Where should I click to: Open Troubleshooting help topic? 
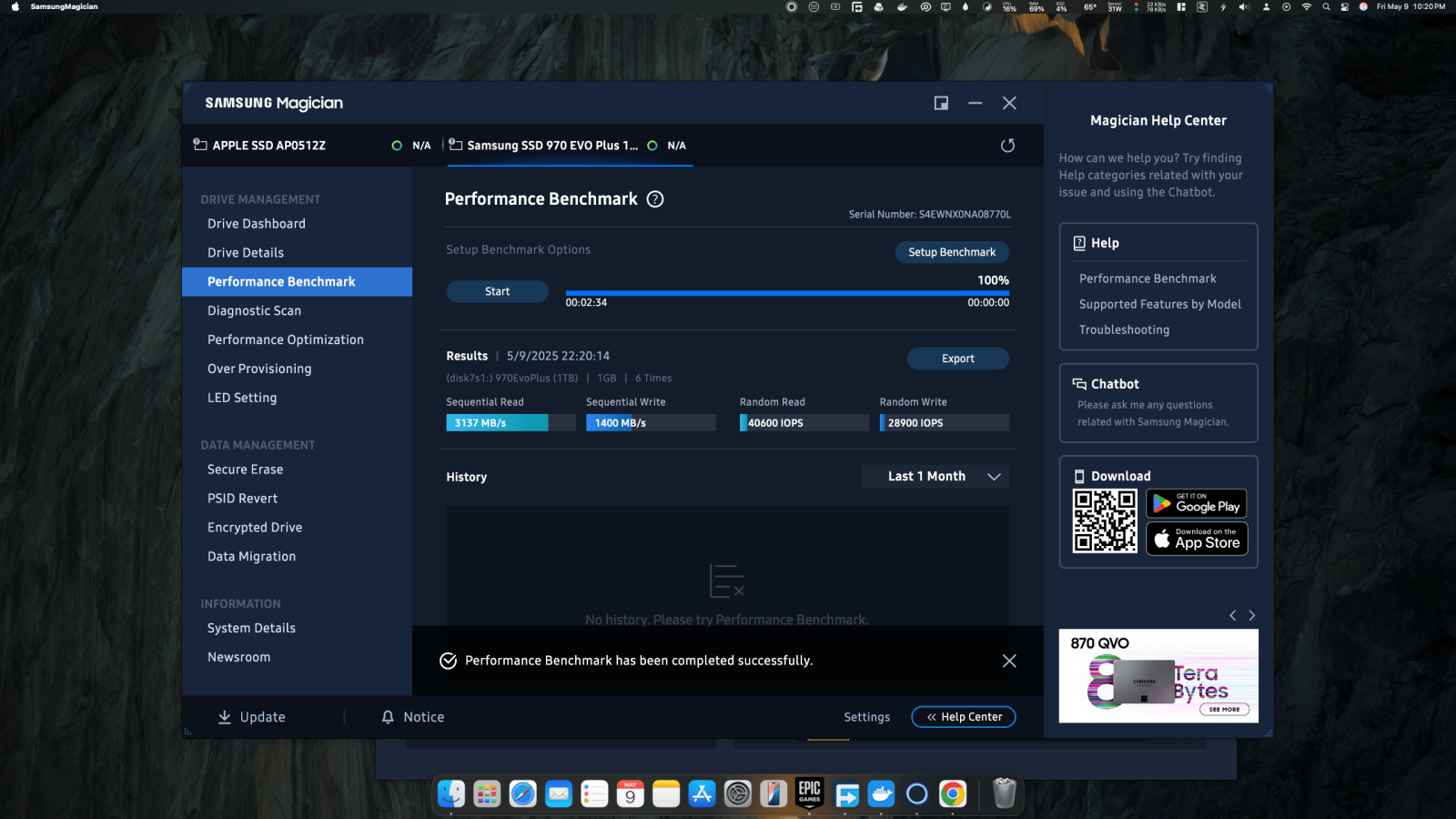point(1125,329)
